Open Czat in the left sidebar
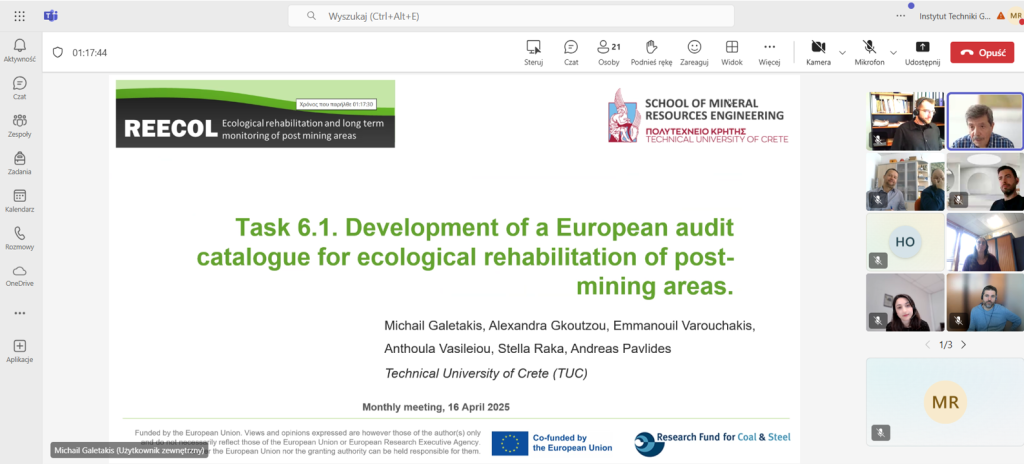This screenshot has height=464, width=1024. tap(20, 88)
